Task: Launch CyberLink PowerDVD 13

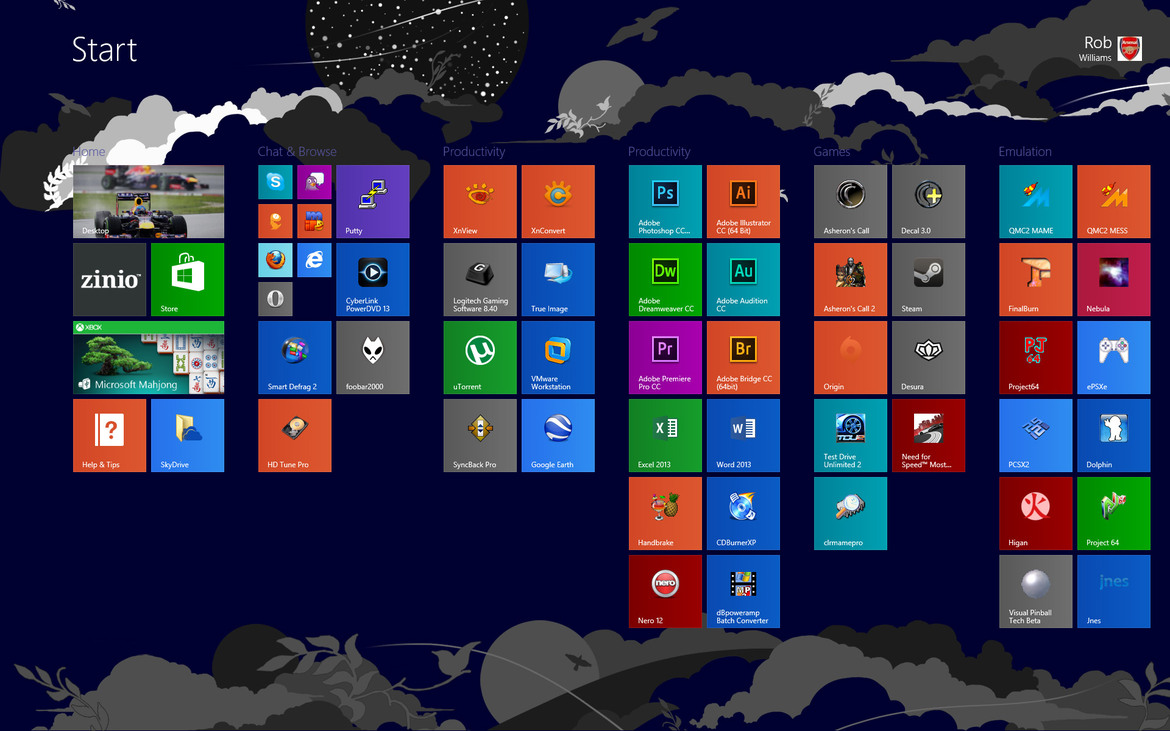Action: click(372, 280)
